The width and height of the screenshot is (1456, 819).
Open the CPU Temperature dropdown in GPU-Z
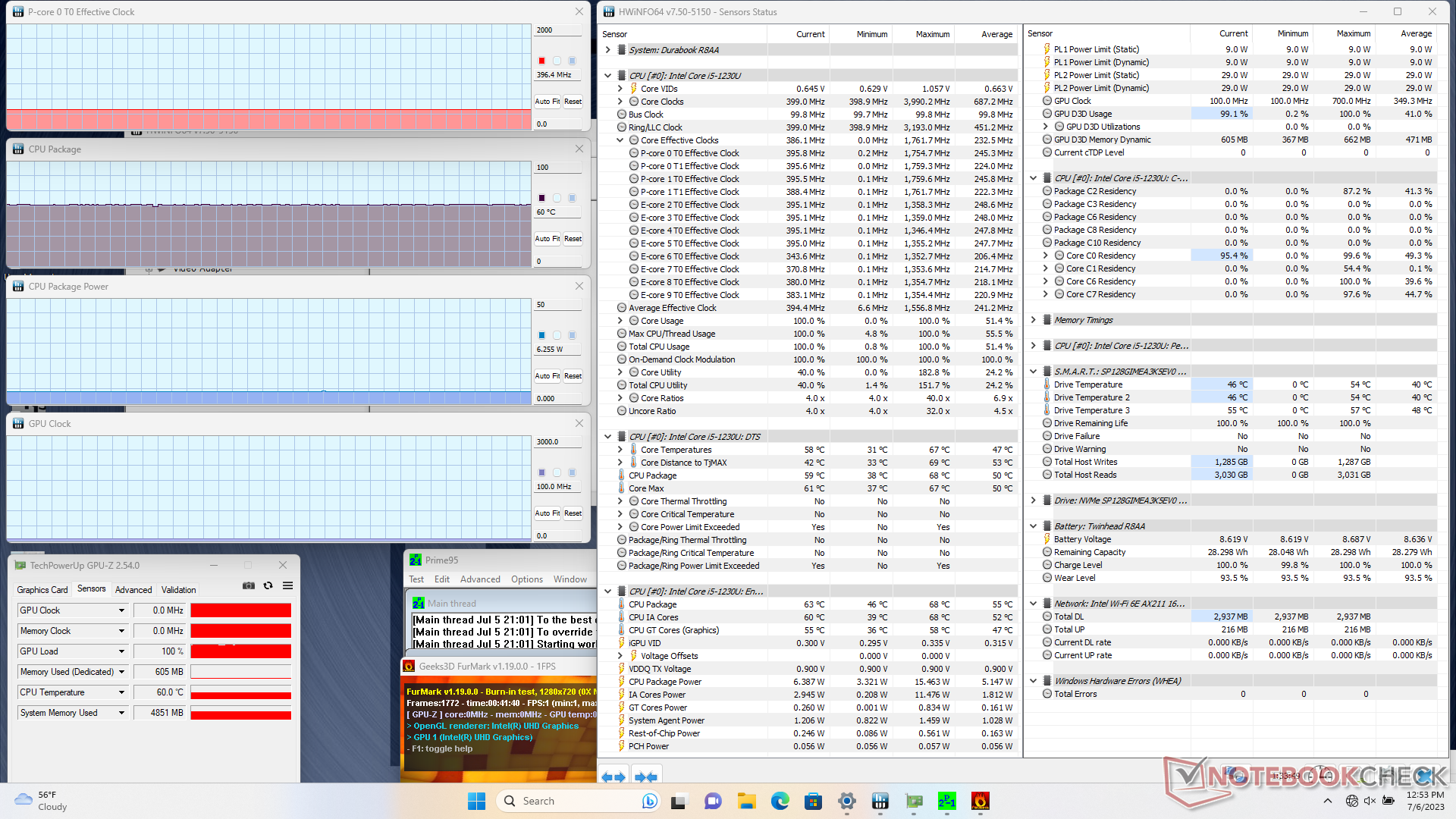tap(121, 692)
